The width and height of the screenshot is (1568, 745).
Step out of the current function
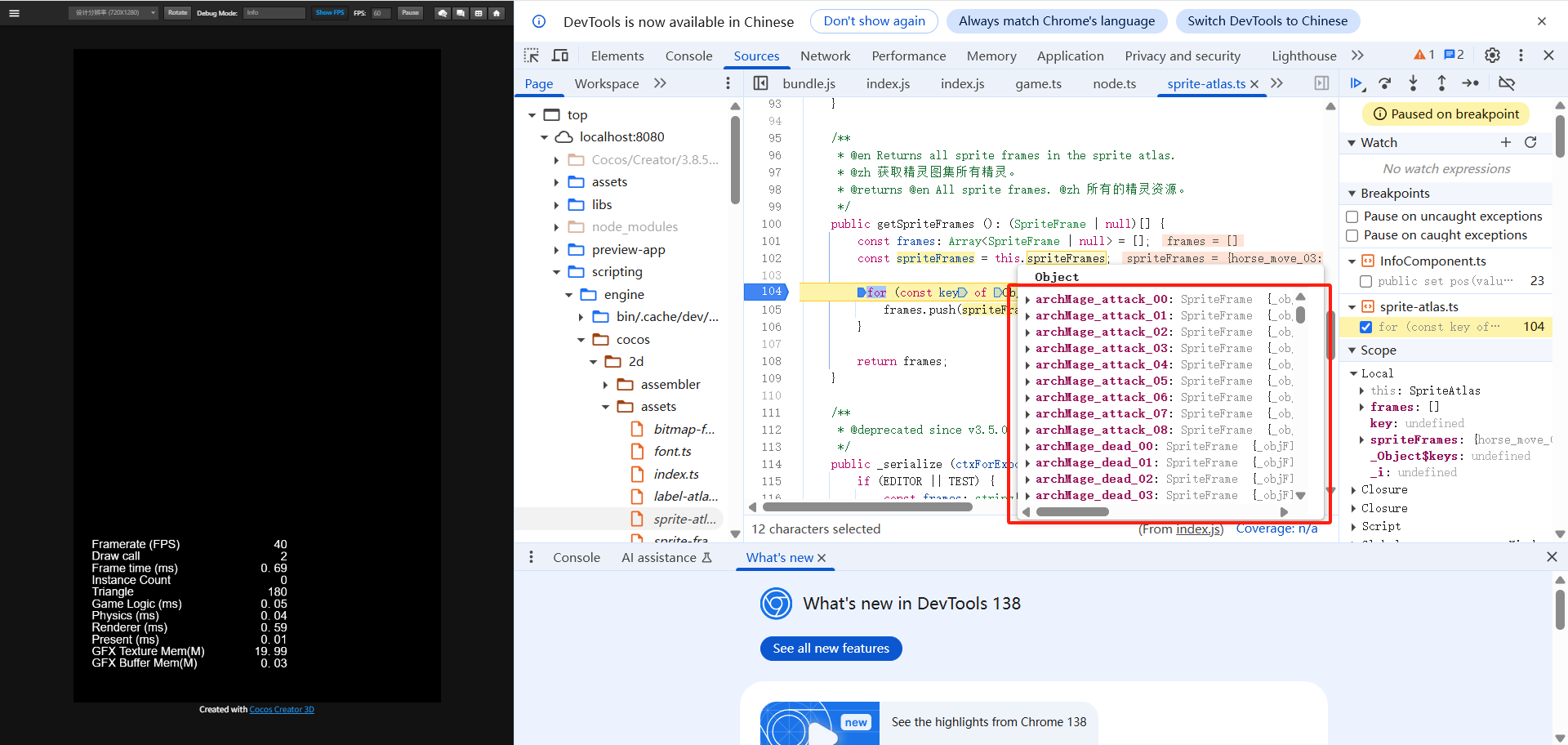click(x=1441, y=83)
